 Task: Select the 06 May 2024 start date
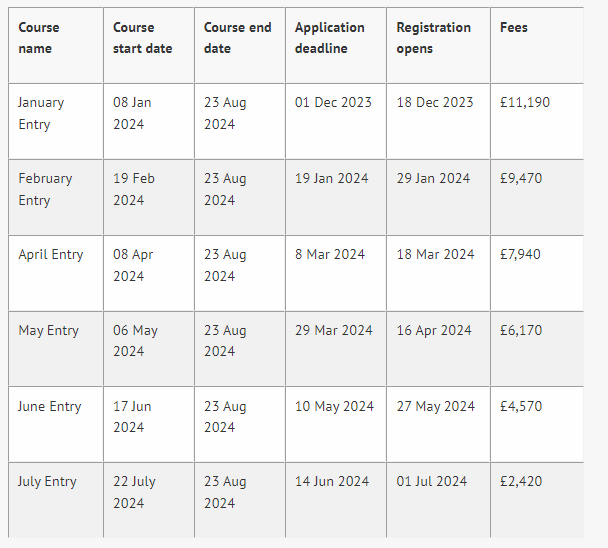click(135, 341)
